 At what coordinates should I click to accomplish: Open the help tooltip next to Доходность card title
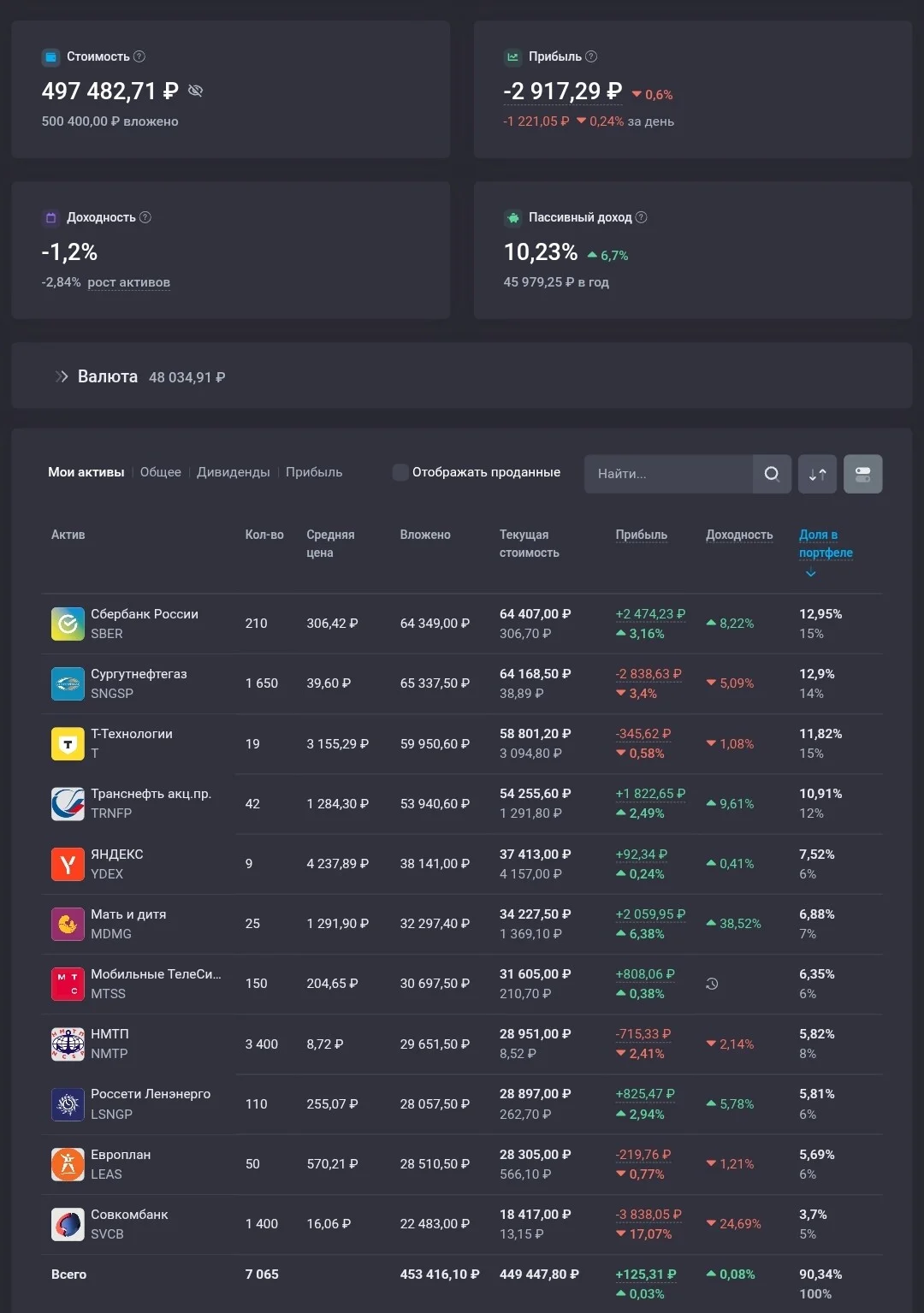coord(145,217)
